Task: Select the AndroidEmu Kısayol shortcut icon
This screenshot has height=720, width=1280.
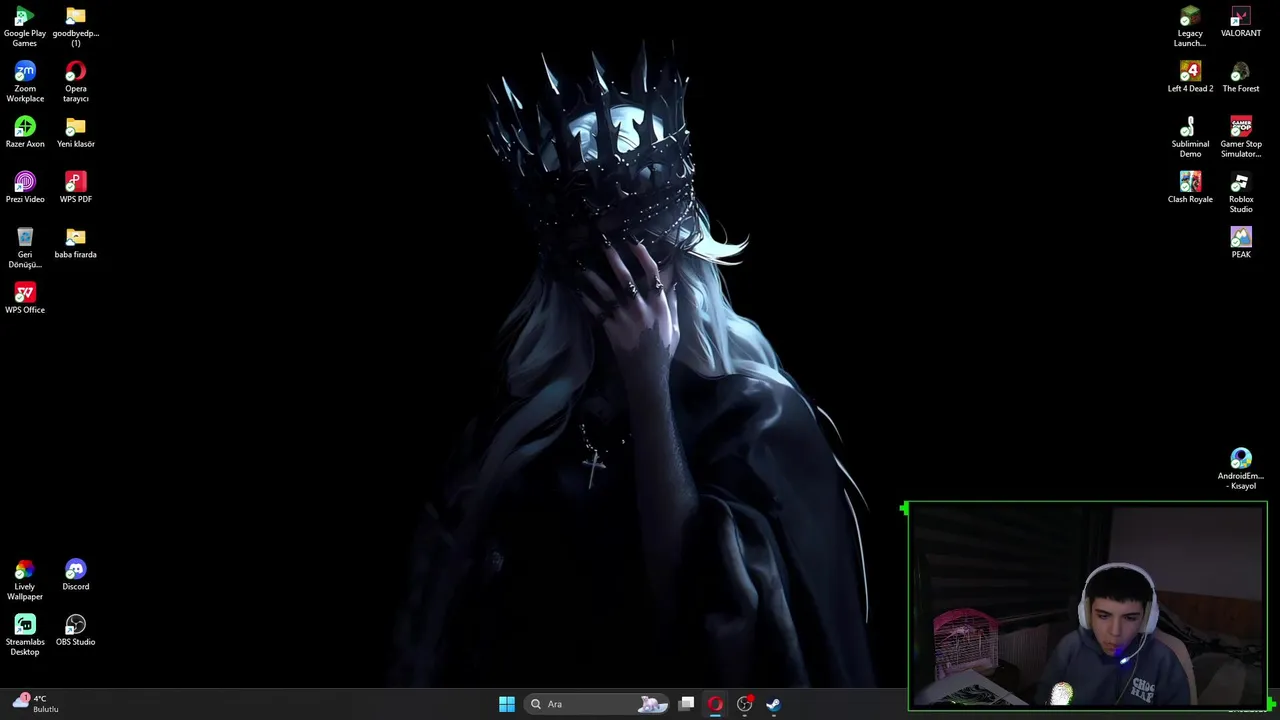Action: [x=1241, y=469]
